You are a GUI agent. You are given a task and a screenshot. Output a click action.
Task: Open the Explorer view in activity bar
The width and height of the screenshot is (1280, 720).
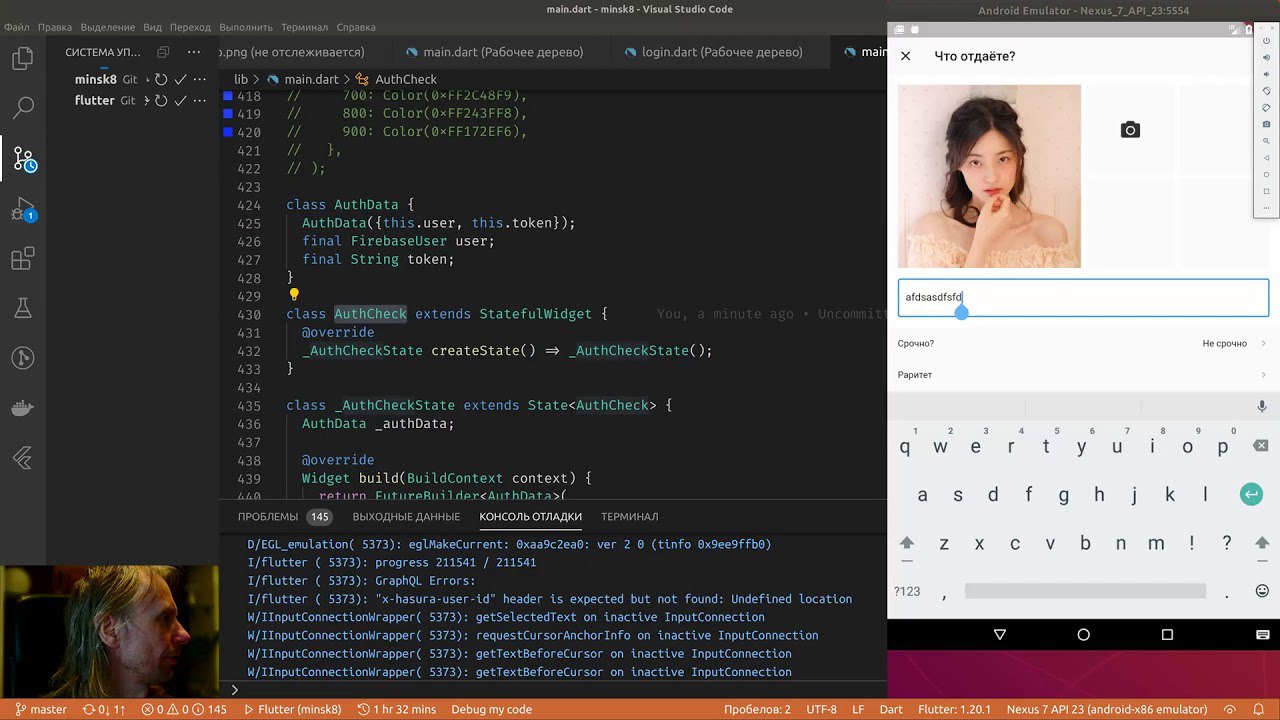23,59
